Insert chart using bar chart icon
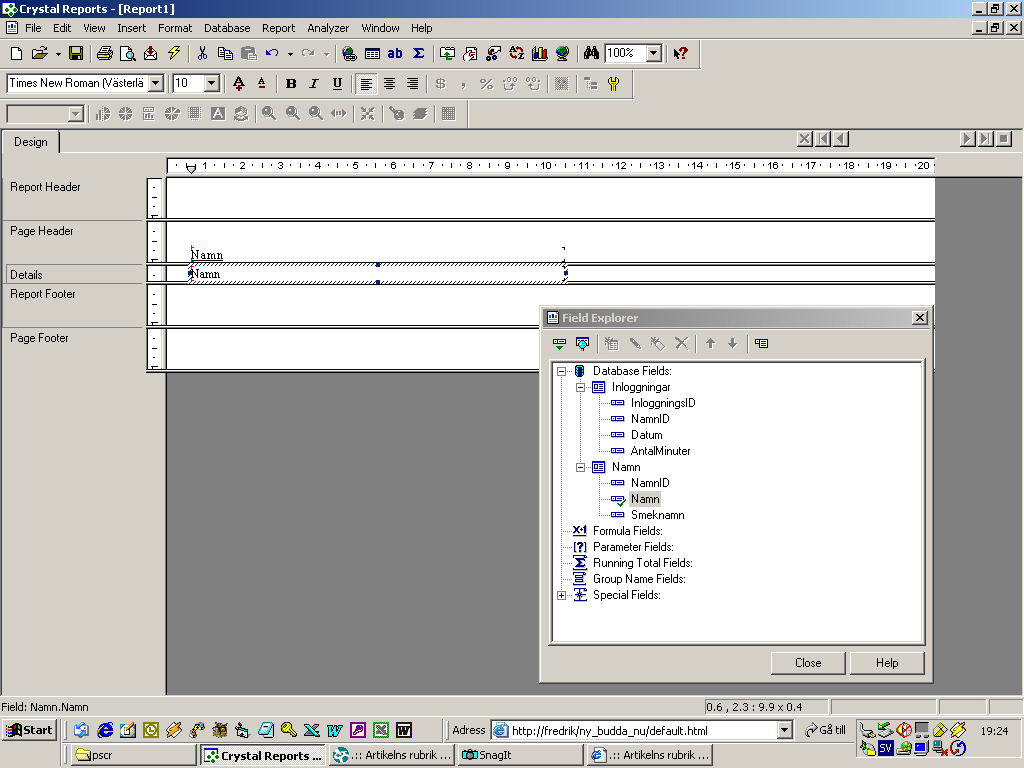 [x=539, y=54]
